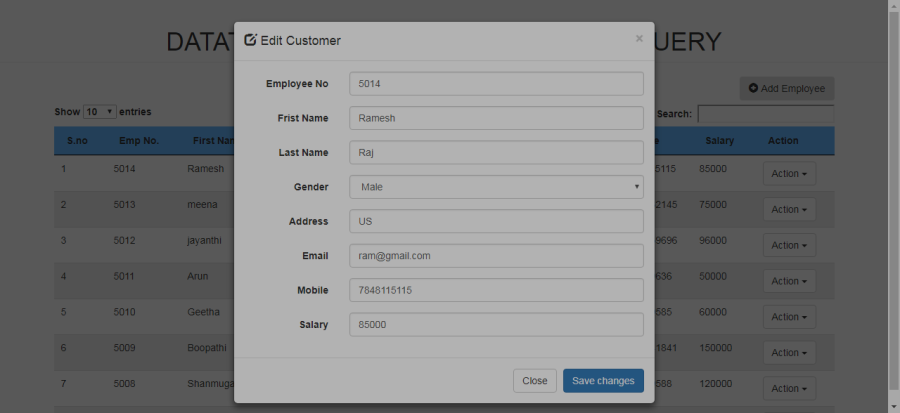Focus the Mobile input field
Screen dimensions: 900x413
click(x=496, y=290)
